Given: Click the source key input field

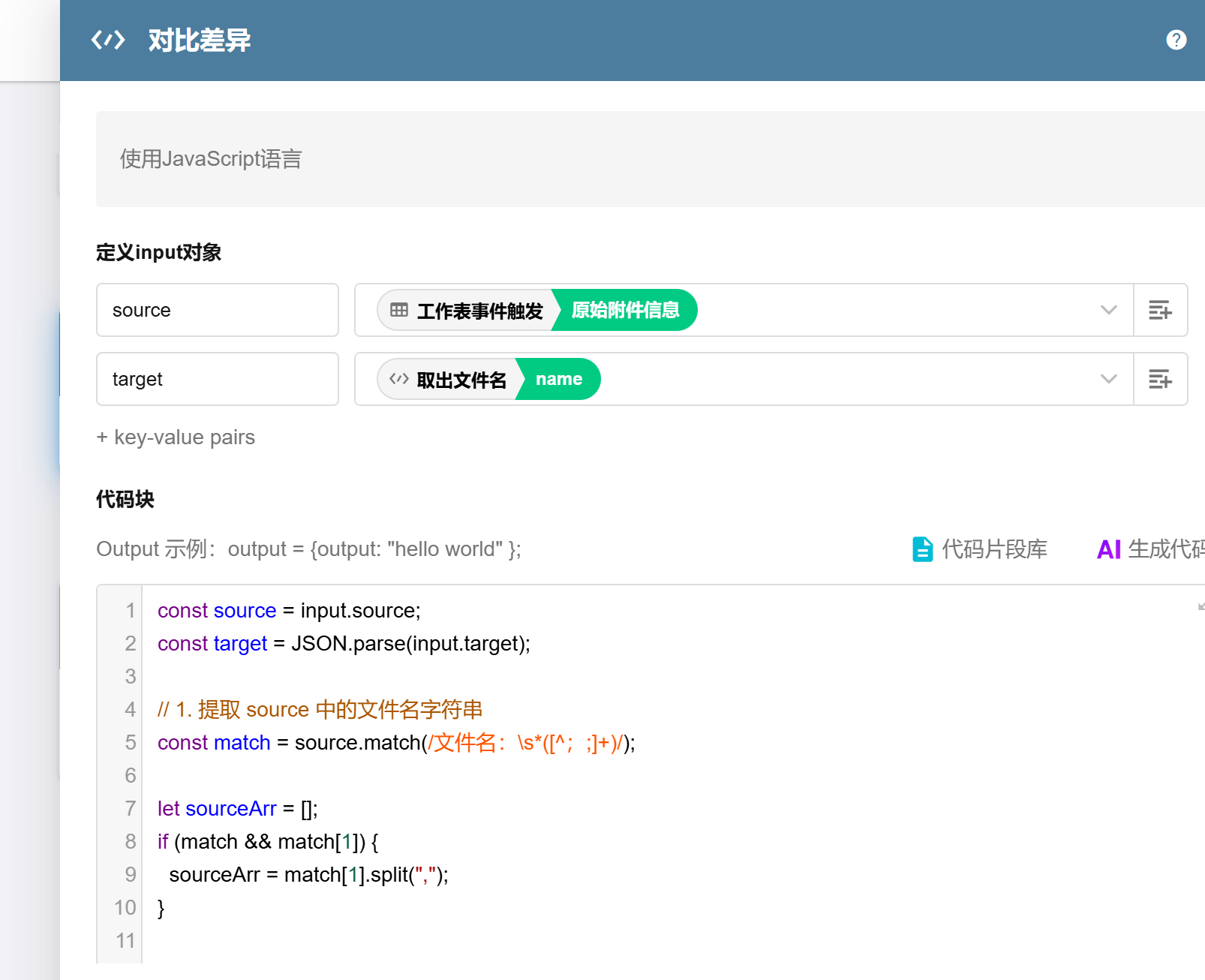Looking at the screenshot, I should click(218, 310).
